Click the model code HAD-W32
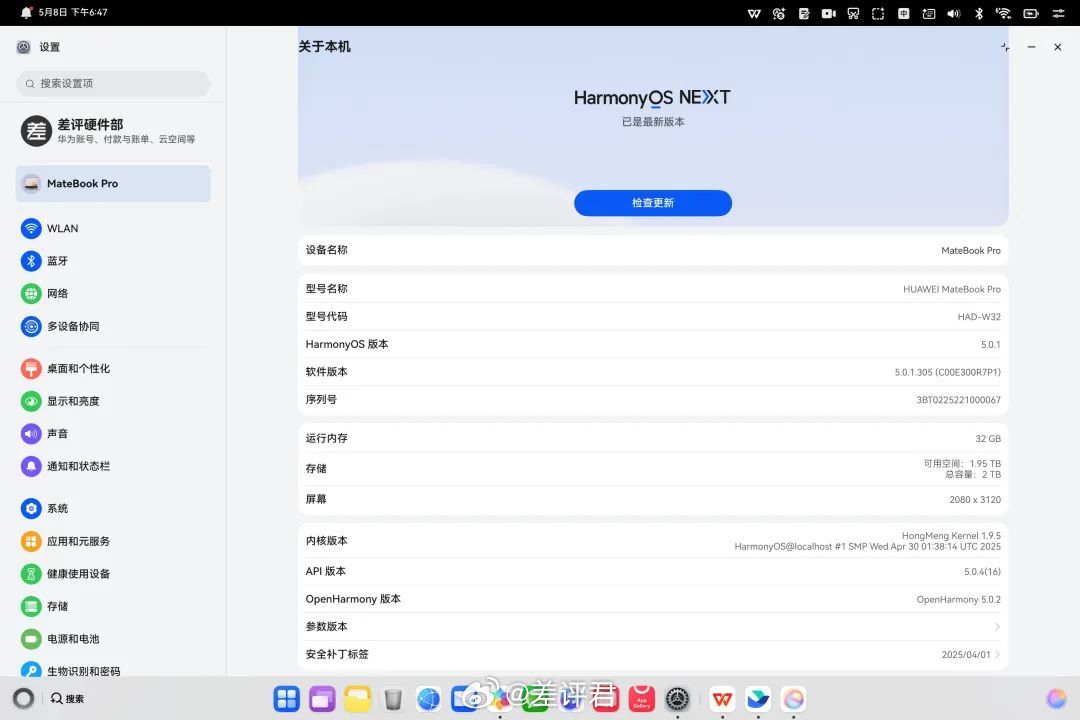Viewport: 1080px width, 720px height. coord(979,317)
